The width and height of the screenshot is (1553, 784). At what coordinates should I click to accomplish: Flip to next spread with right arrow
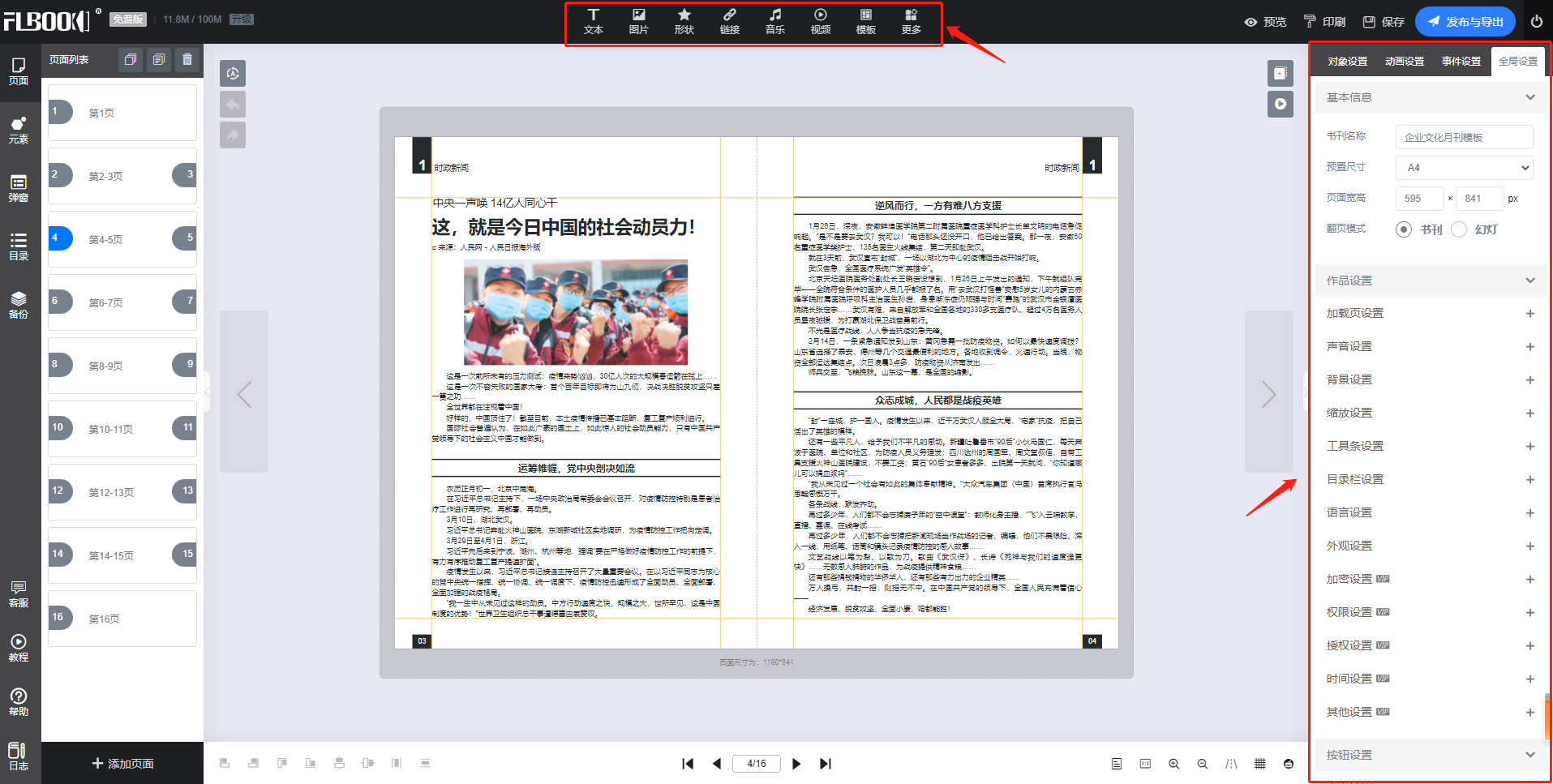pos(1269,392)
